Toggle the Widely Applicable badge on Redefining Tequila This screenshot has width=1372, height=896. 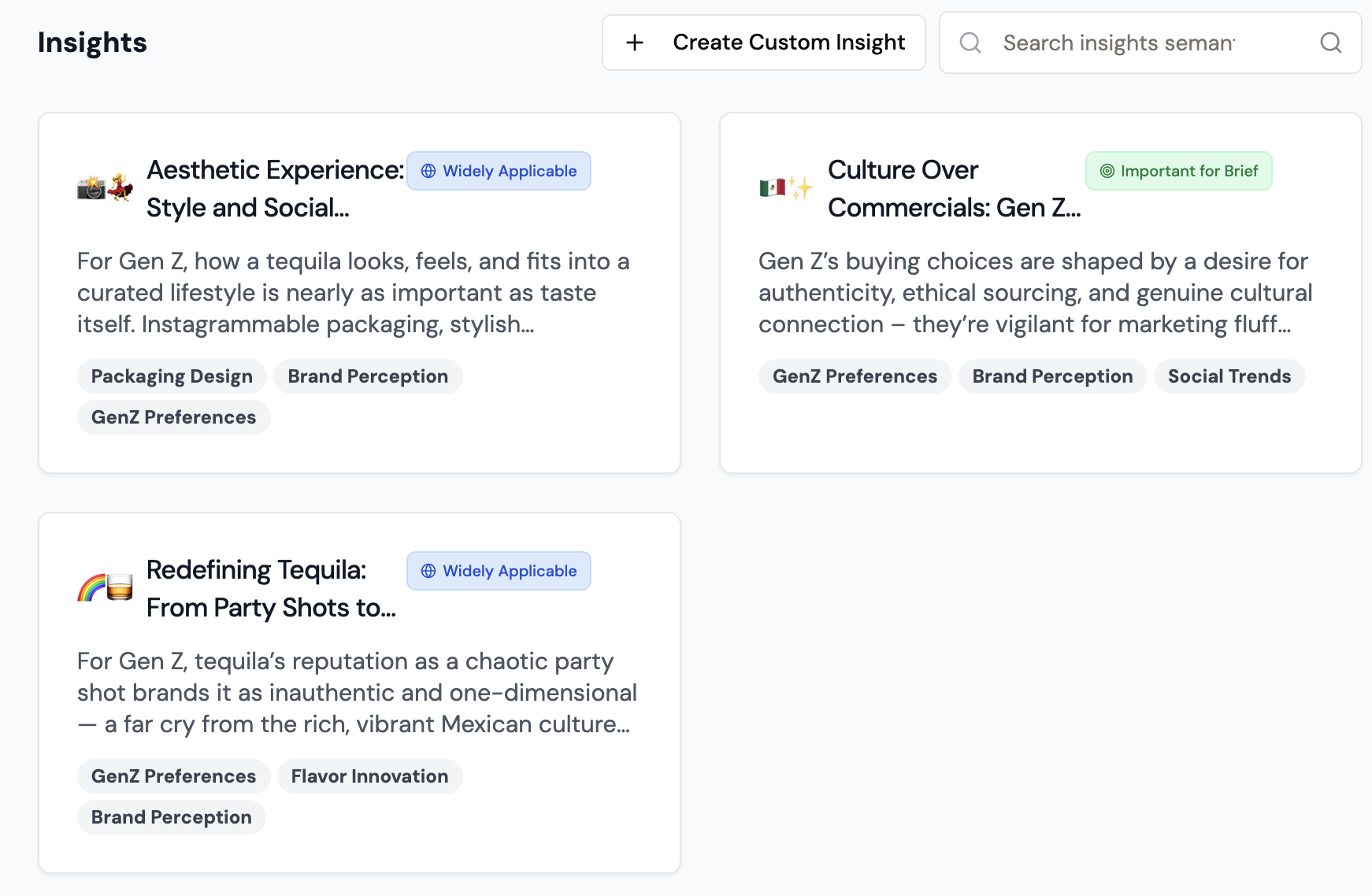(499, 570)
